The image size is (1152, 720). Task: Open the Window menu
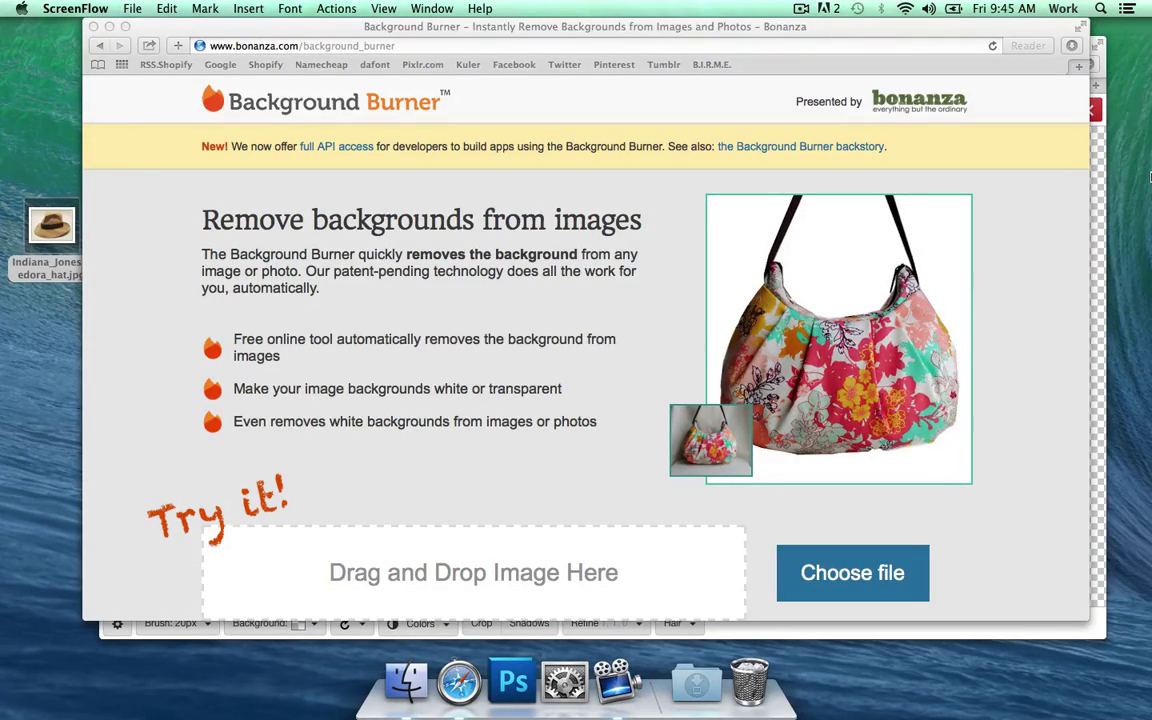(x=432, y=9)
